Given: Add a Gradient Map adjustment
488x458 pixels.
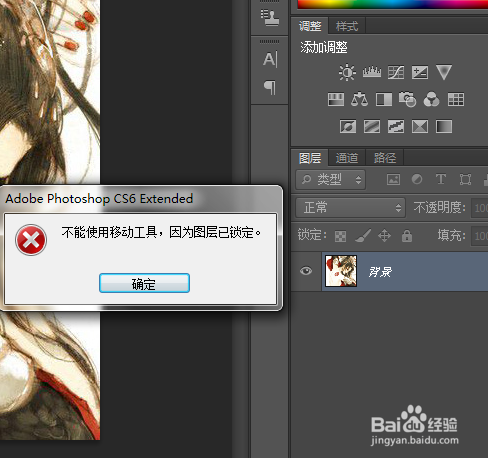Looking at the screenshot, I should 444,127.
